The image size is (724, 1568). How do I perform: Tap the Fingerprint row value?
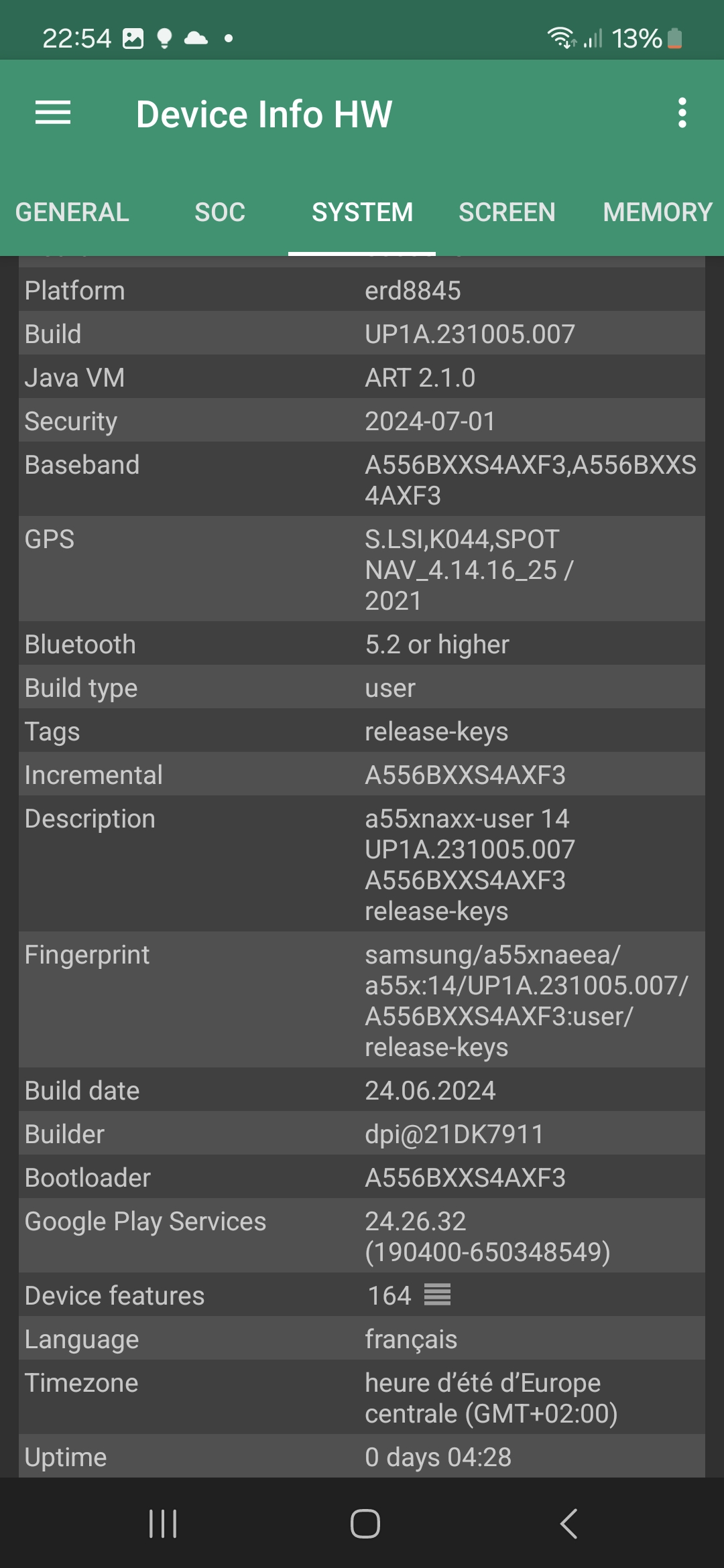pos(526,1000)
